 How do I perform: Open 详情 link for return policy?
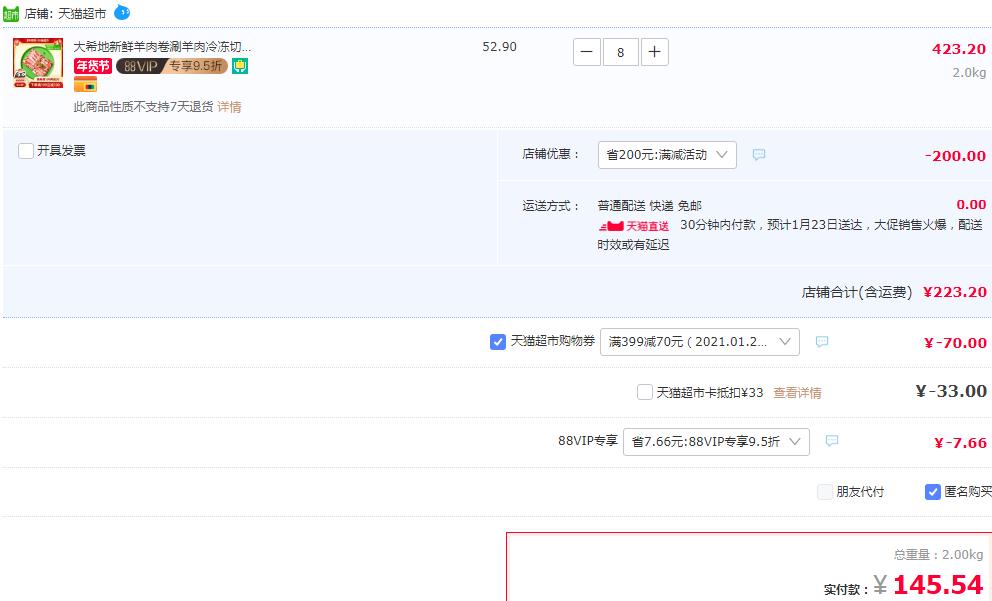pos(229,107)
